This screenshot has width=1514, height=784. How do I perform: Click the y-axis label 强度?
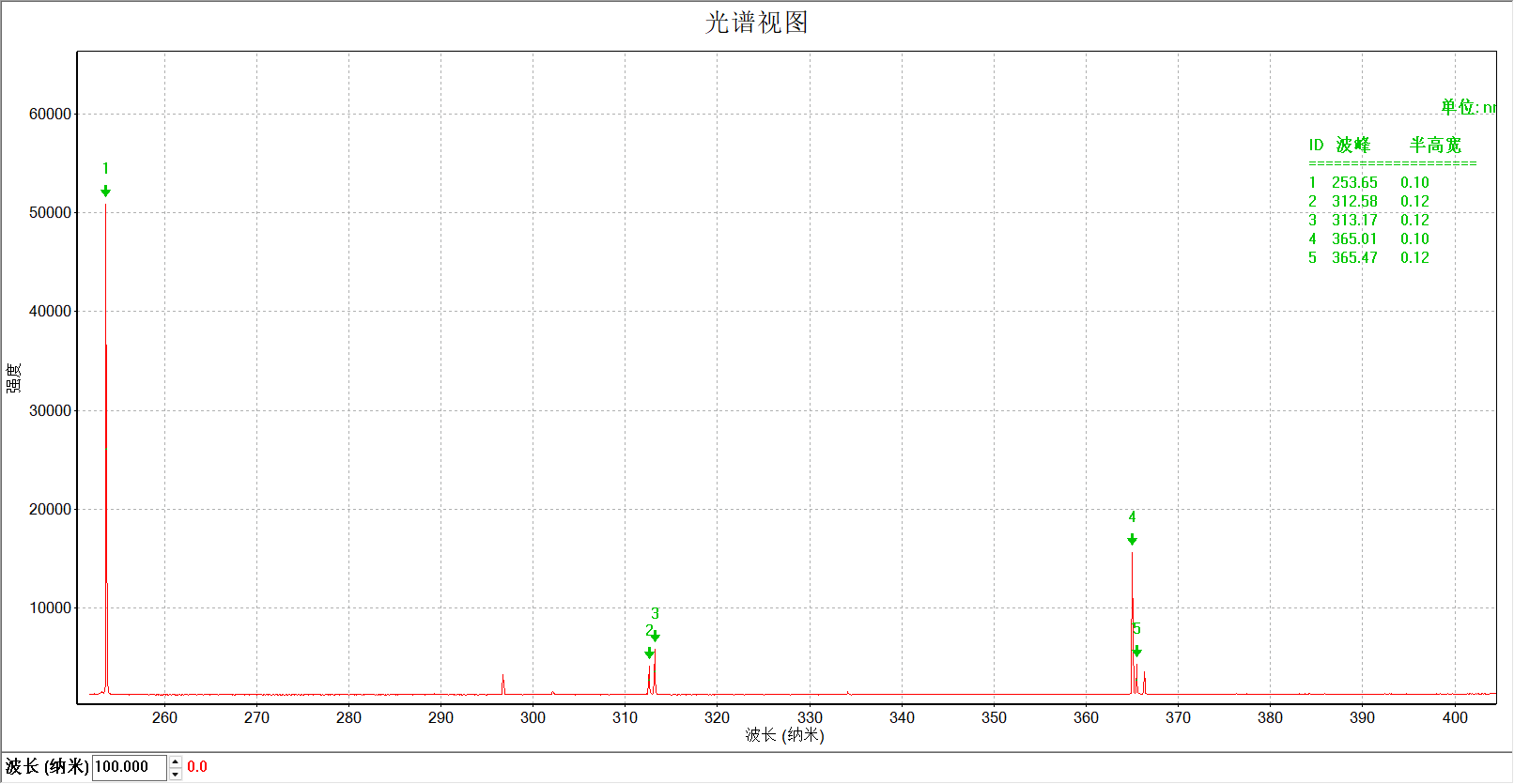(x=14, y=377)
